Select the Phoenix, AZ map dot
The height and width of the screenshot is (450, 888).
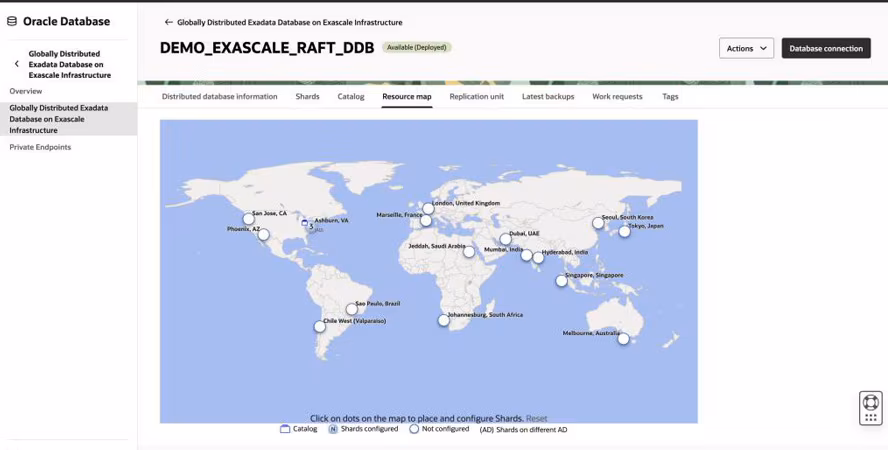[263, 234]
